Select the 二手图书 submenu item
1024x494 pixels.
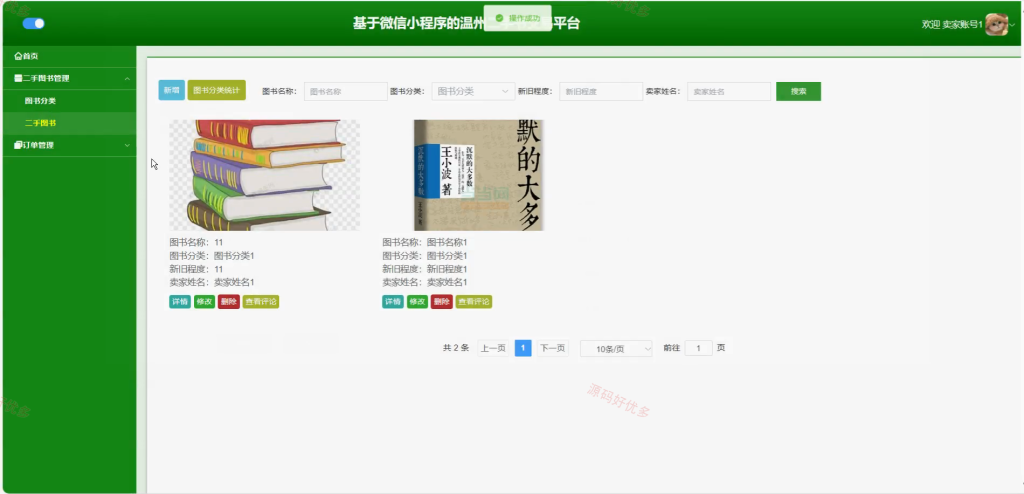pos(69,123)
